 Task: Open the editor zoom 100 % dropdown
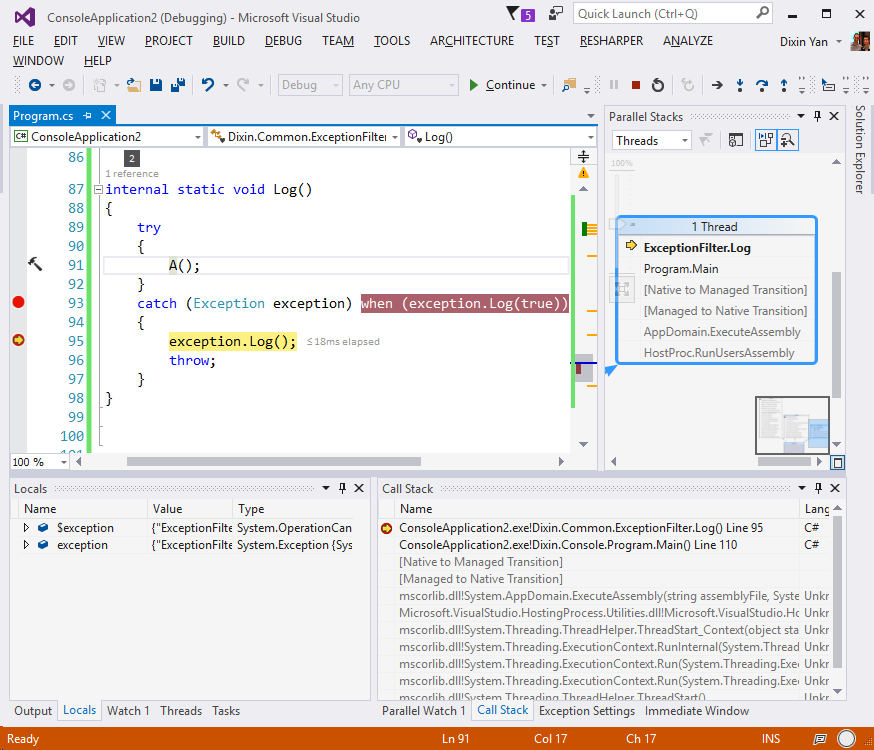[40, 462]
